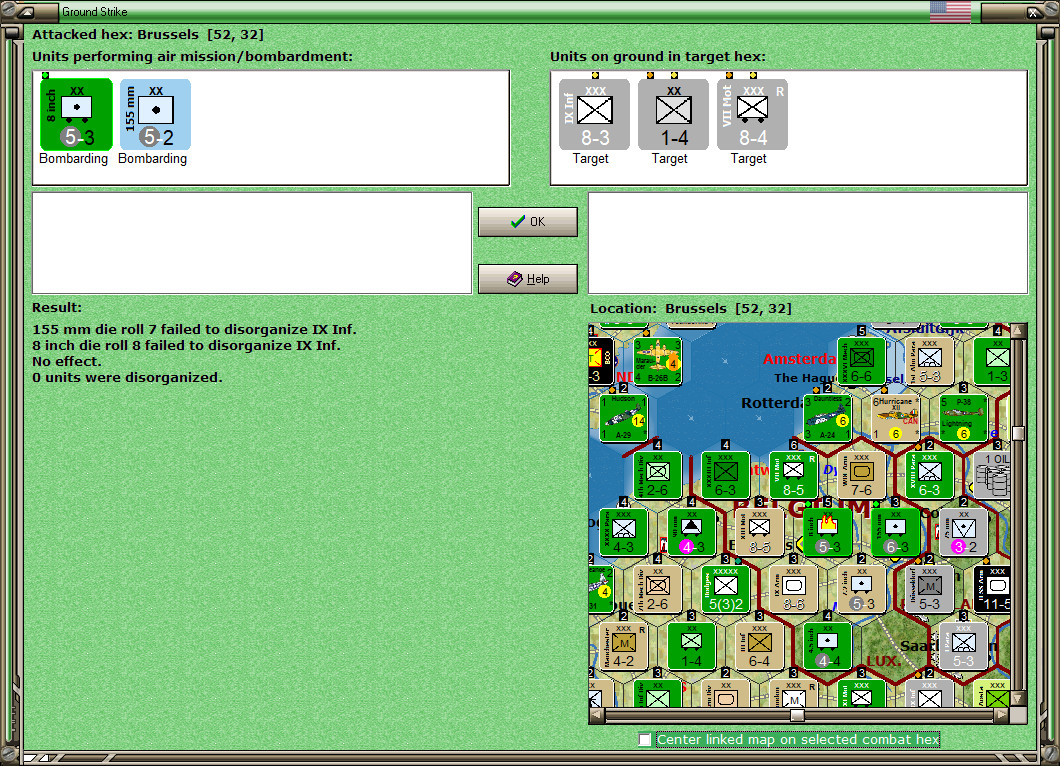Click the '8 inch die roll 8' result line
1060x766 pixels.
pos(186,345)
